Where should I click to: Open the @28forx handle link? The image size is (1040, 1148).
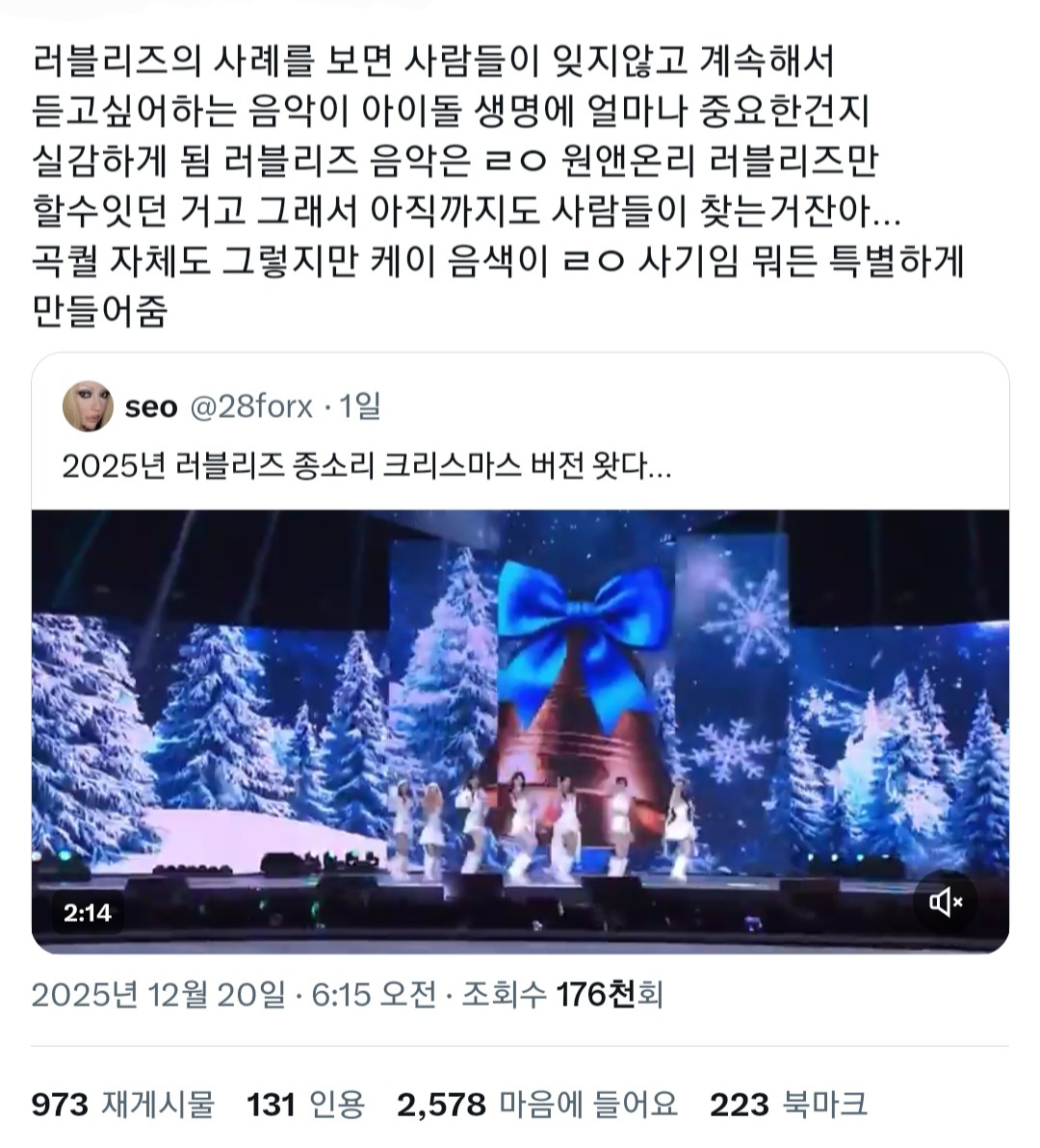click(x=251, y=406)
